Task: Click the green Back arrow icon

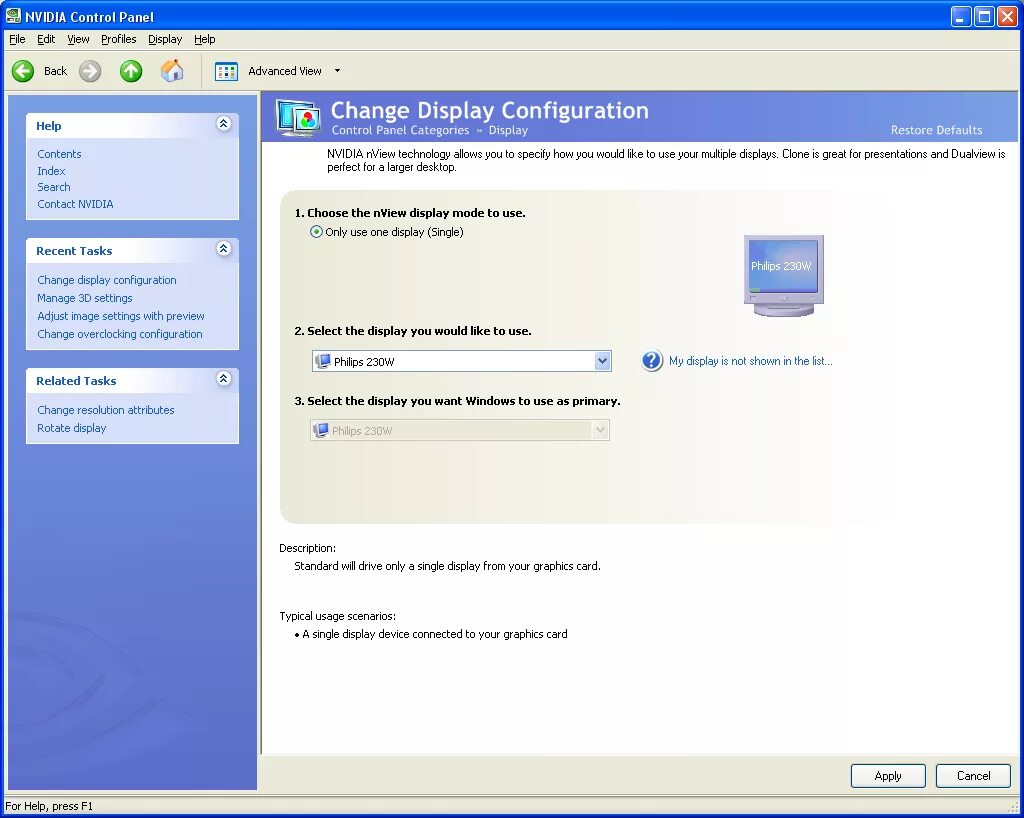Action: (x=23, y=71)
